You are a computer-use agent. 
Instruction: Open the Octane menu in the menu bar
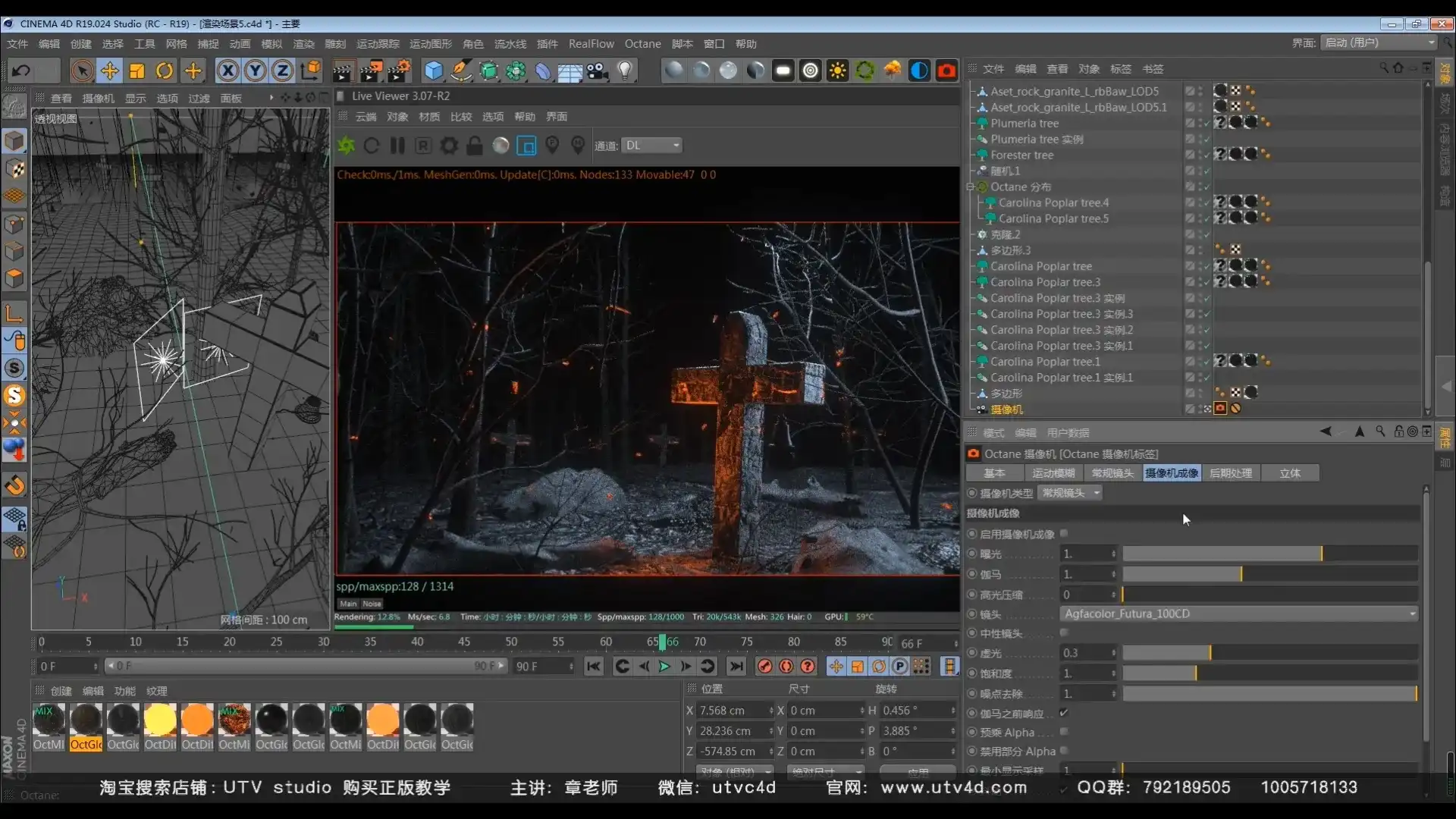pos(642,44)
